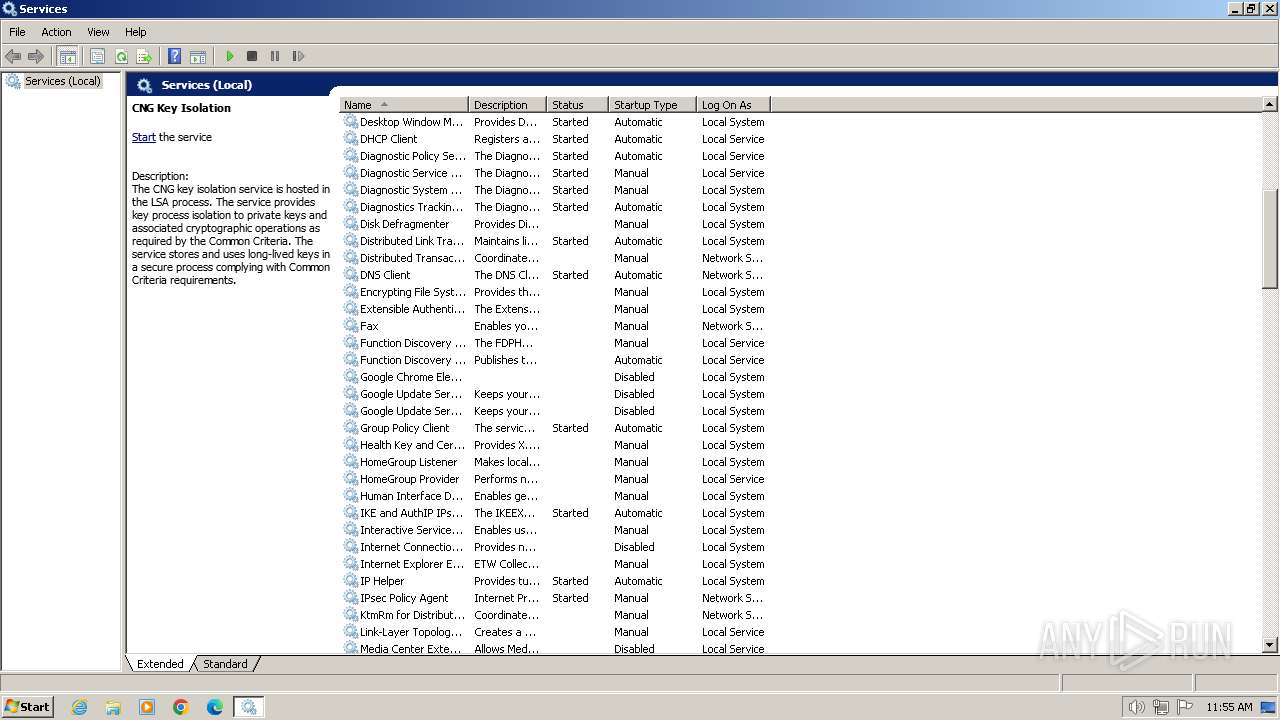
Task: Select the Group Policy Client service
Action: 555,428
